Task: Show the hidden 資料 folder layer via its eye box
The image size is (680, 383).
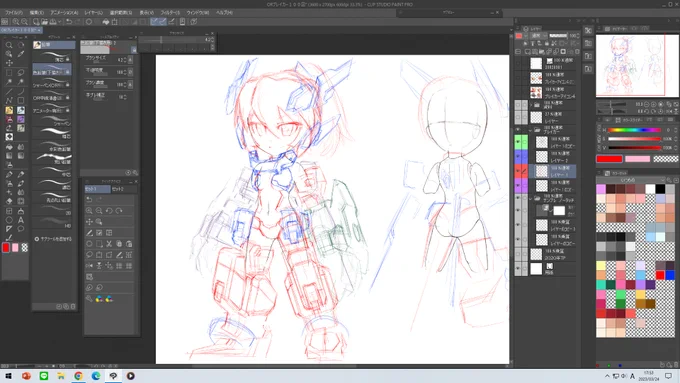Action: [518, 105]
